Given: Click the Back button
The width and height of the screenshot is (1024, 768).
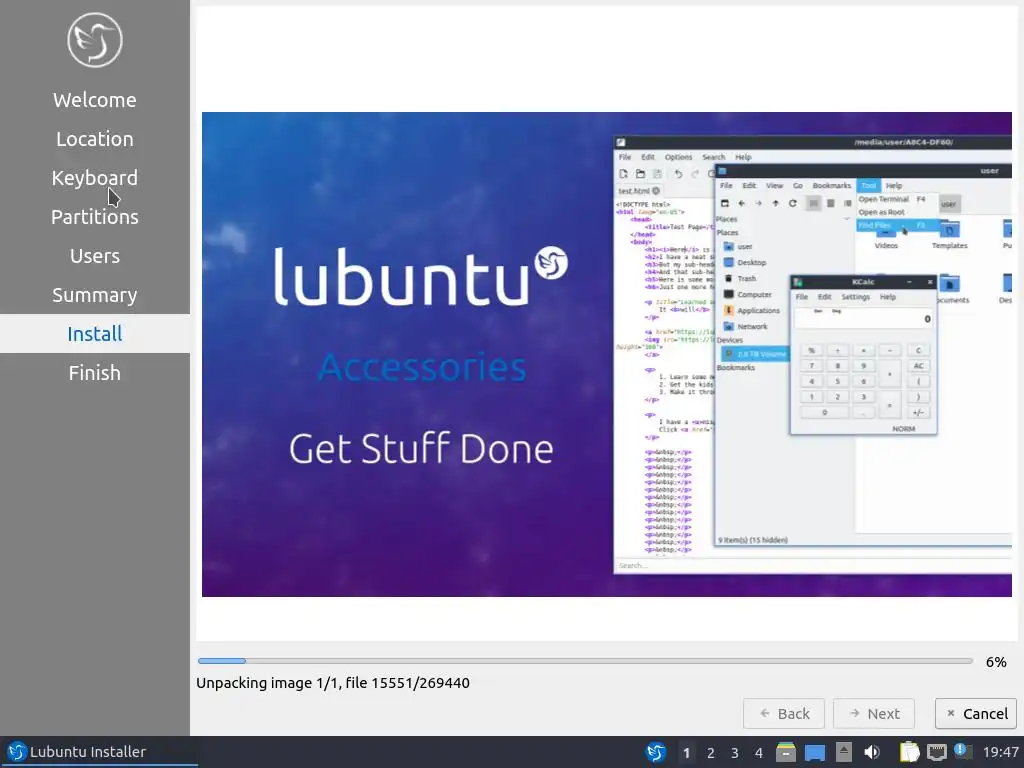Looking at the screenshot, I should pos(784,714).
